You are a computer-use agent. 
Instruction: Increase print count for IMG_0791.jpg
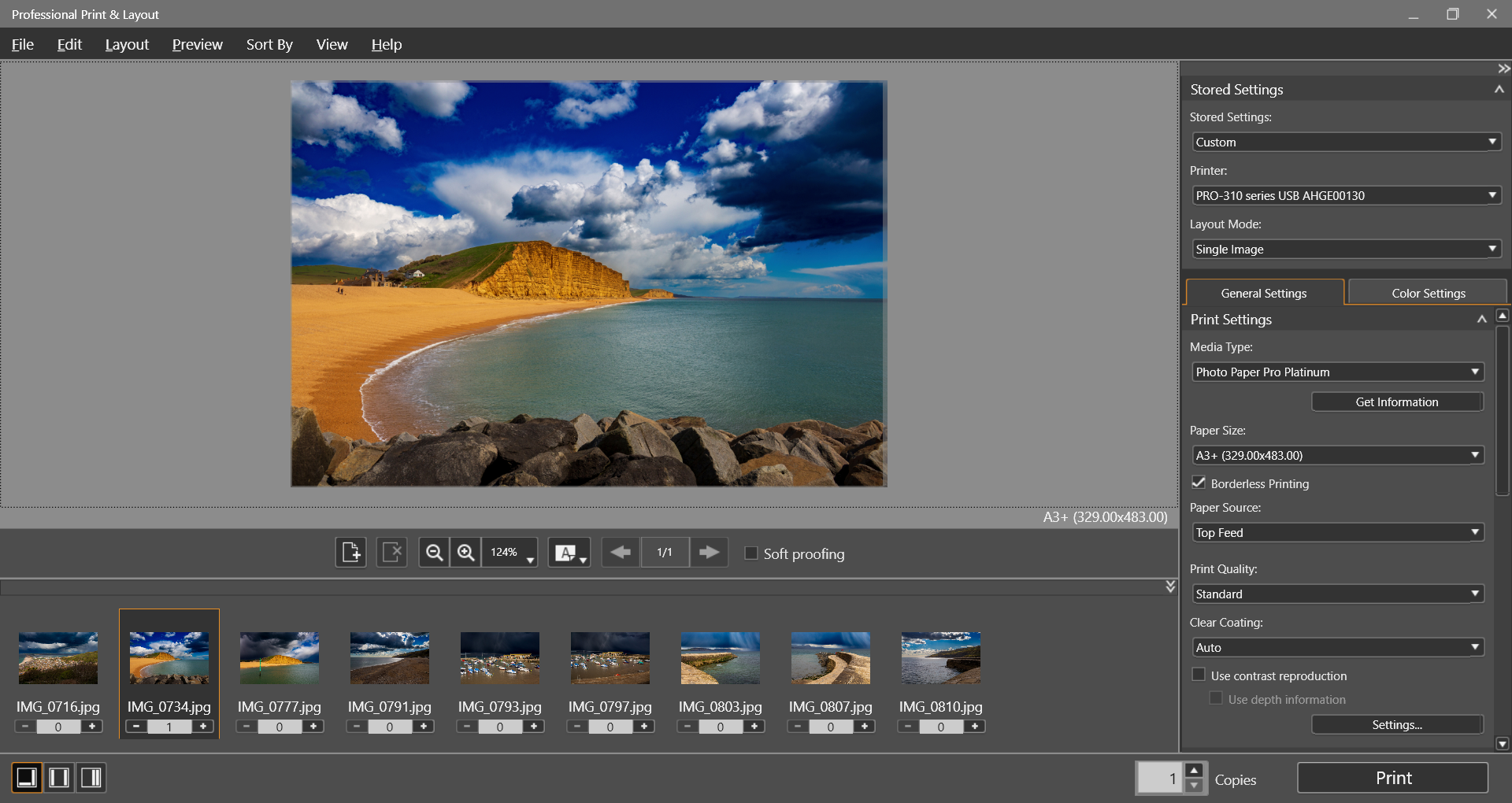pos(424,727)
